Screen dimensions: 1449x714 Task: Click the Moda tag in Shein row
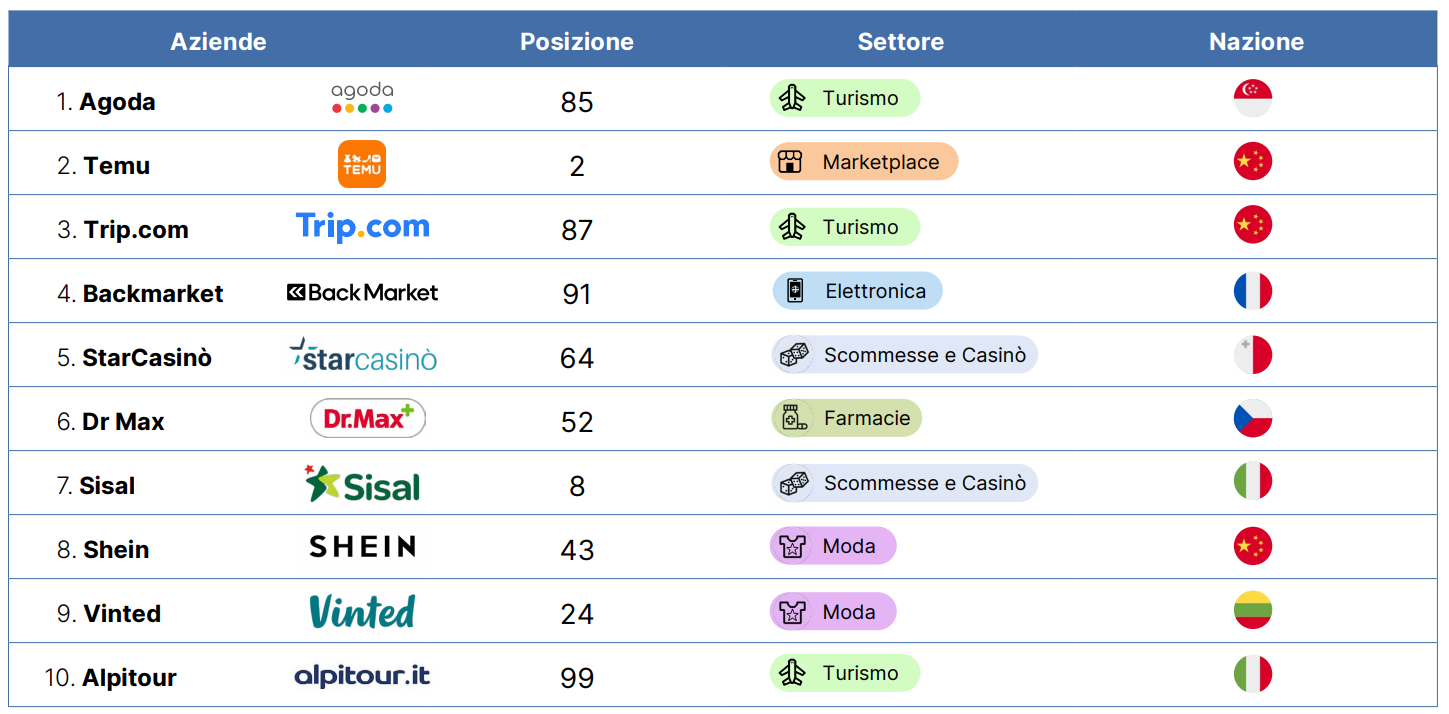[833, 546]
